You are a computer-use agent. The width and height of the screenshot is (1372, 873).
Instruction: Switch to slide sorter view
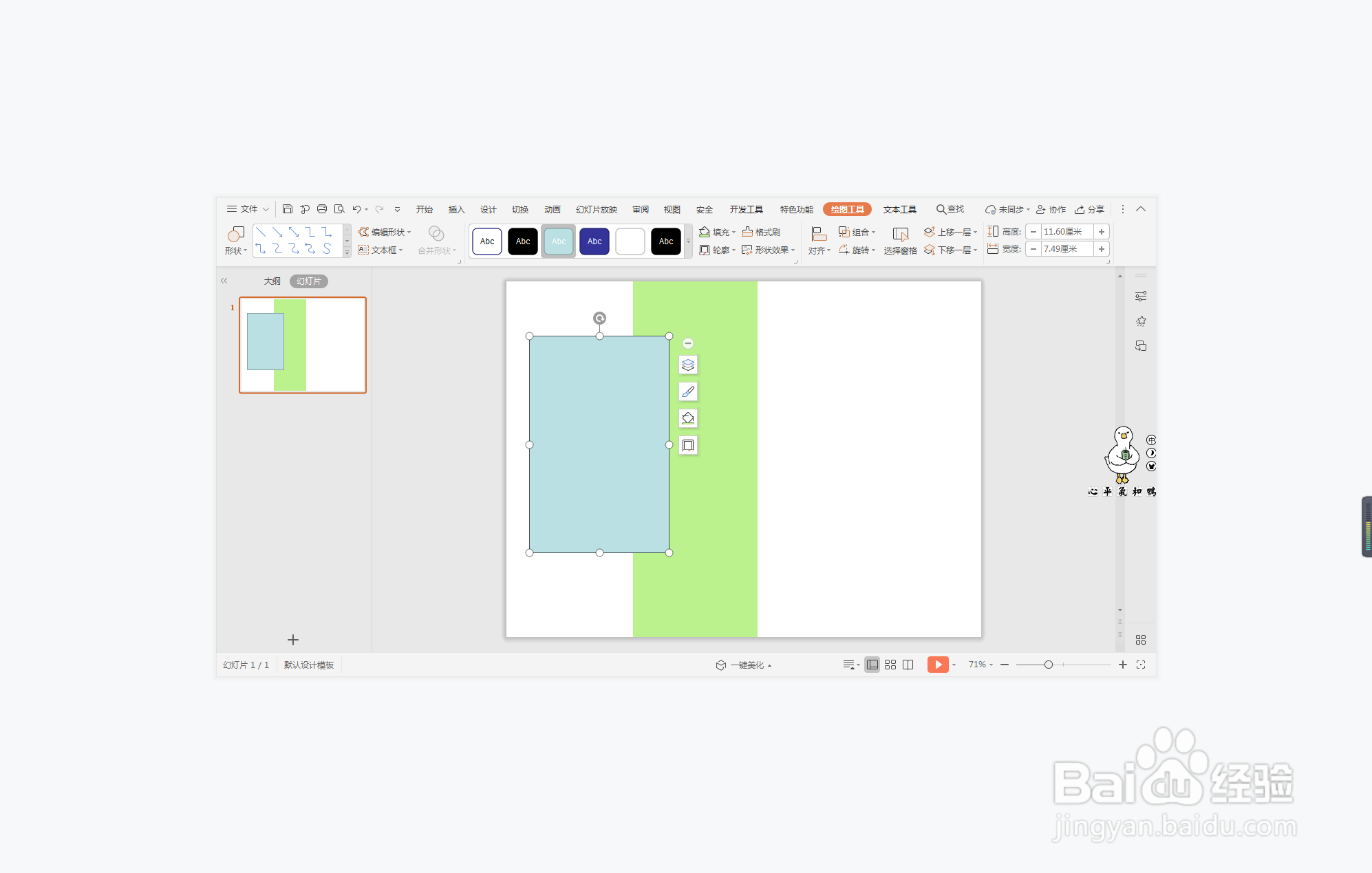pos(890,665)
